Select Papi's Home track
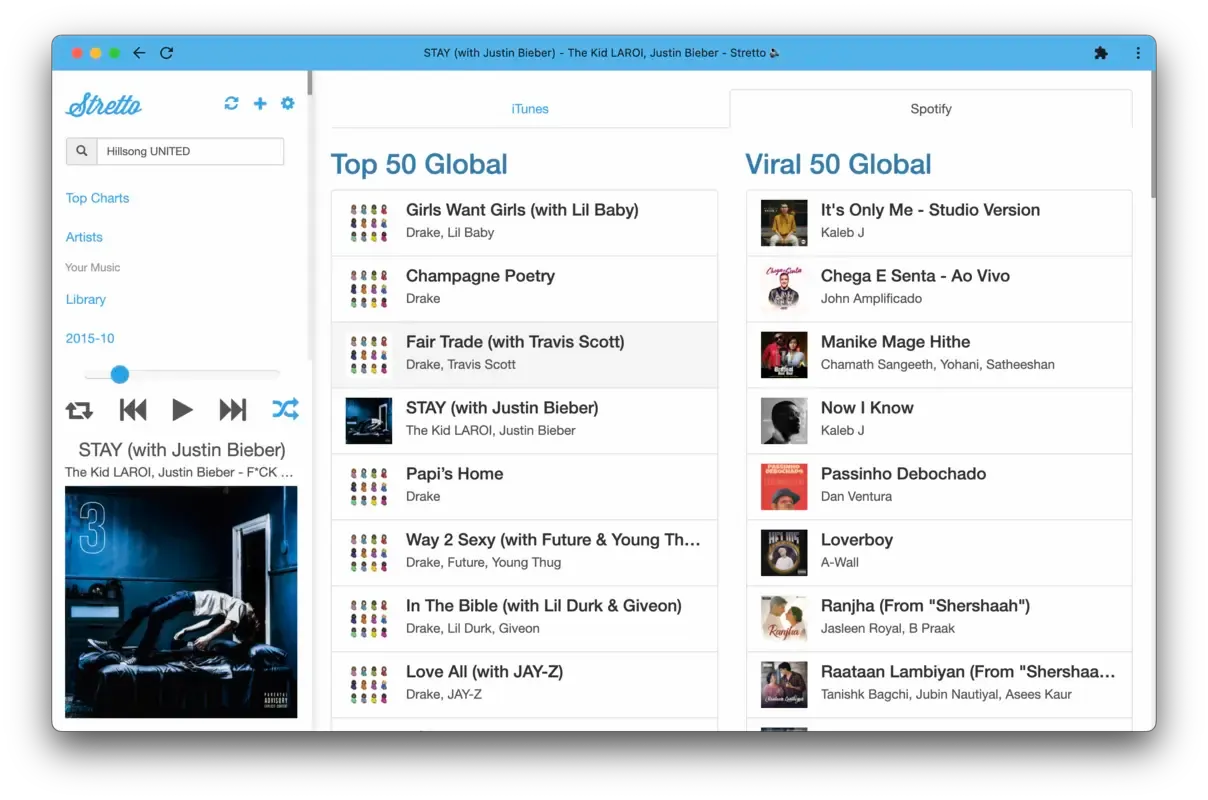The height and width of the screenshot is (800, 1208). 524,487
